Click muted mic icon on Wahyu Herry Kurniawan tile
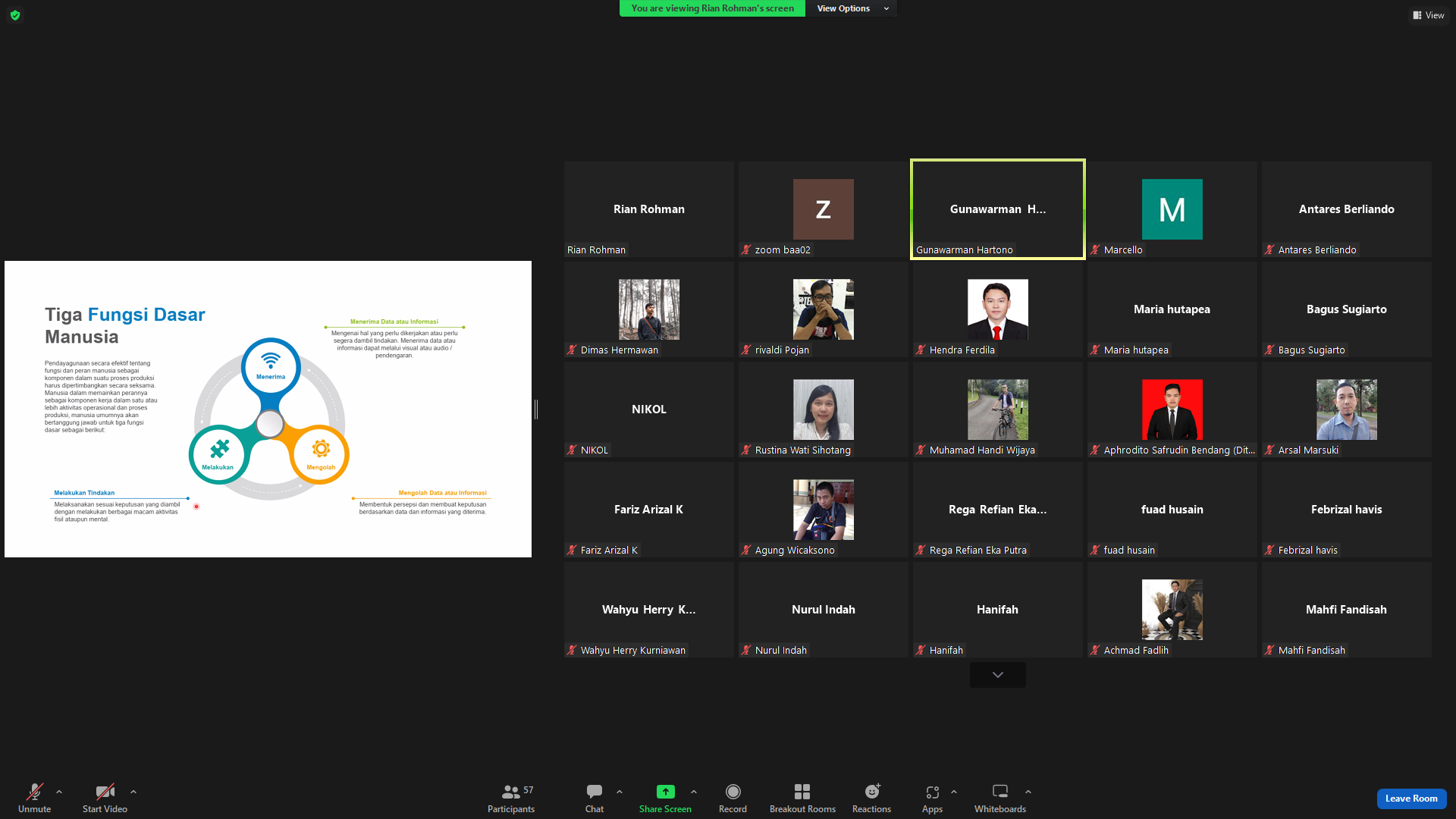The width and height of the screenshot is (1456, 819). (572, 650)
